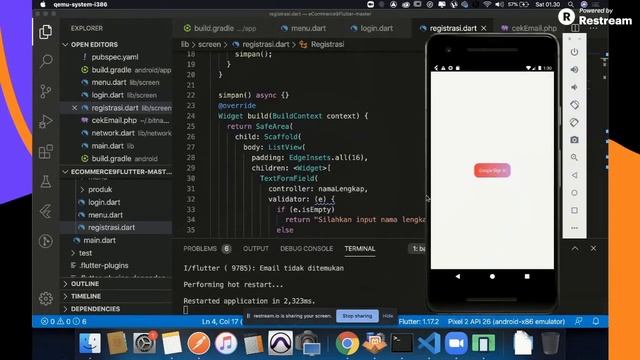Screen dimensions: 640x360
Task: Open the Manage settings gear
Action: 46,298
